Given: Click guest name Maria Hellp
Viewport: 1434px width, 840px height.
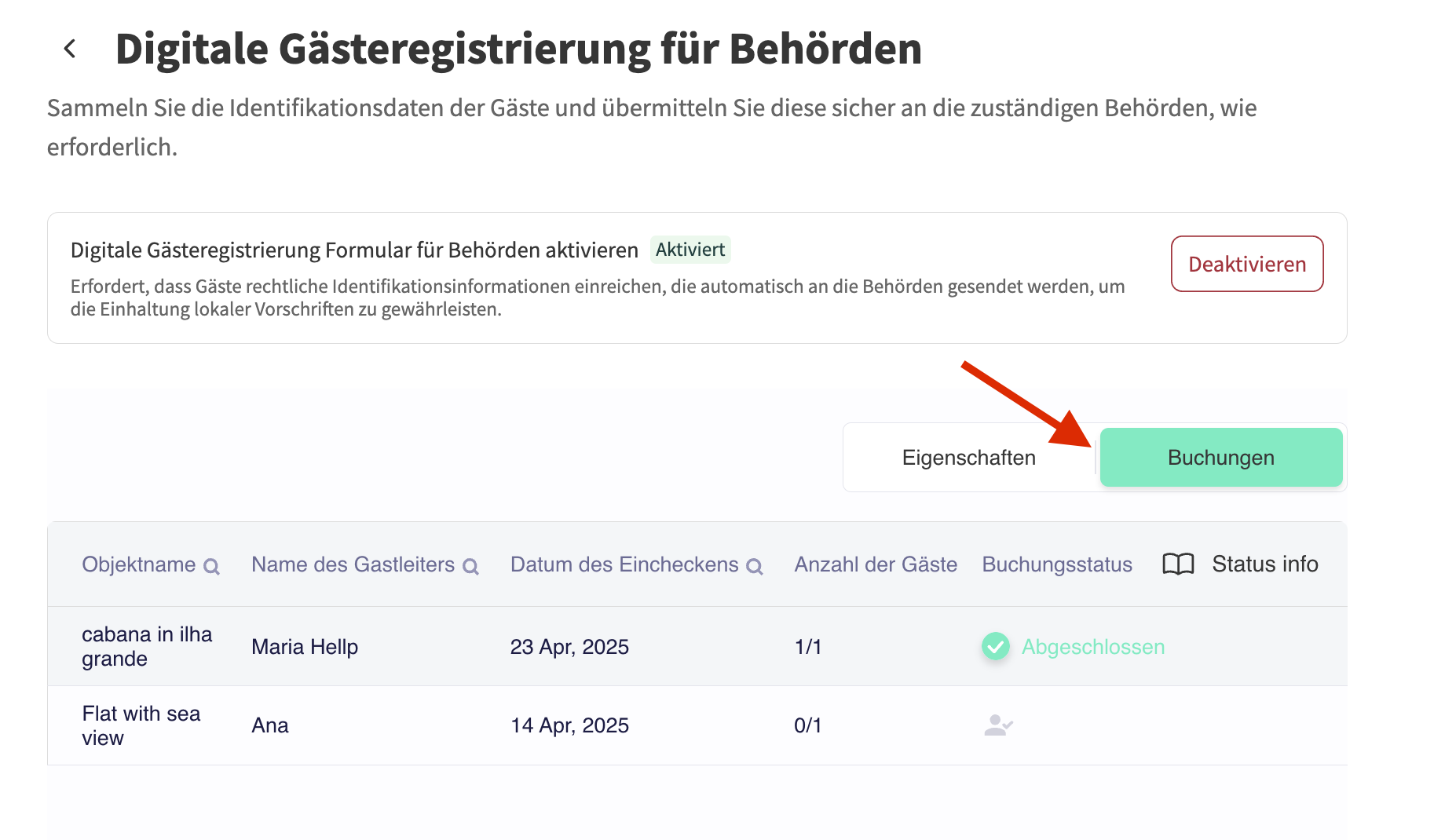Looking at the screenshot, I should coord(305,647).
